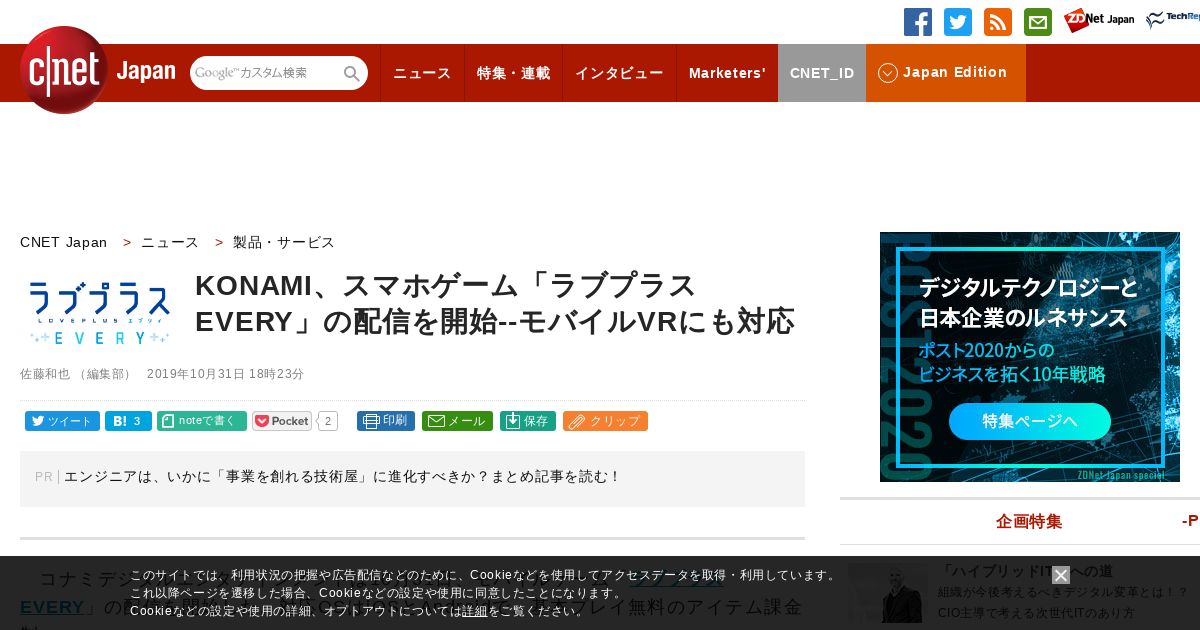
Task: Visit ZDNet Japan logo link
Action: click(x=1099, y=20)
